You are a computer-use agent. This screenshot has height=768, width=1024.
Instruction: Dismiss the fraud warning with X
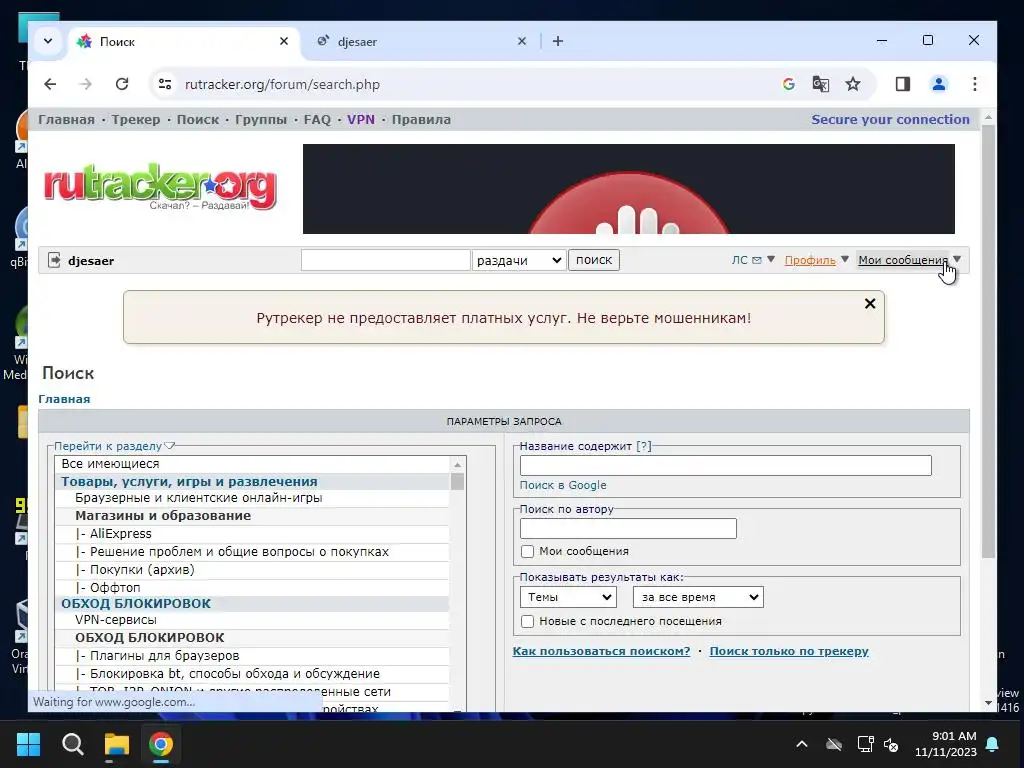pyautogui.click(x=870, y=304)
